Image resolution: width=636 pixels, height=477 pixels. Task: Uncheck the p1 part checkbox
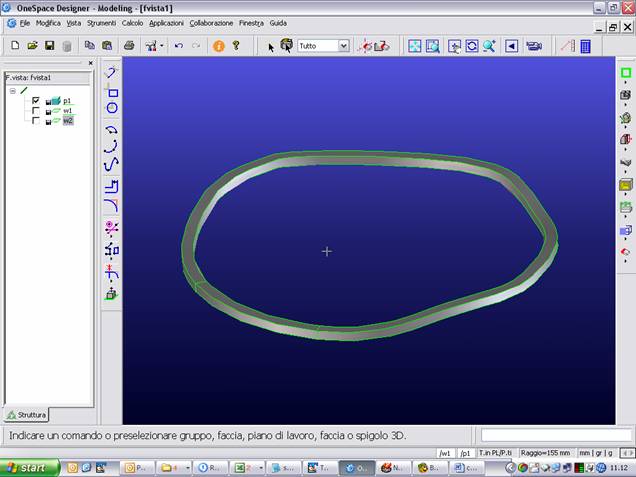coord(36,100)
